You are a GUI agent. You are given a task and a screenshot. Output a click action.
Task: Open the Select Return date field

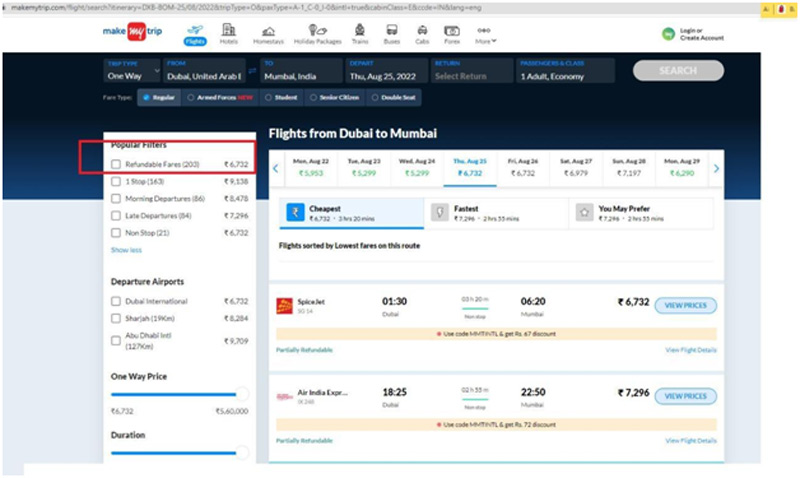(471, 70)
